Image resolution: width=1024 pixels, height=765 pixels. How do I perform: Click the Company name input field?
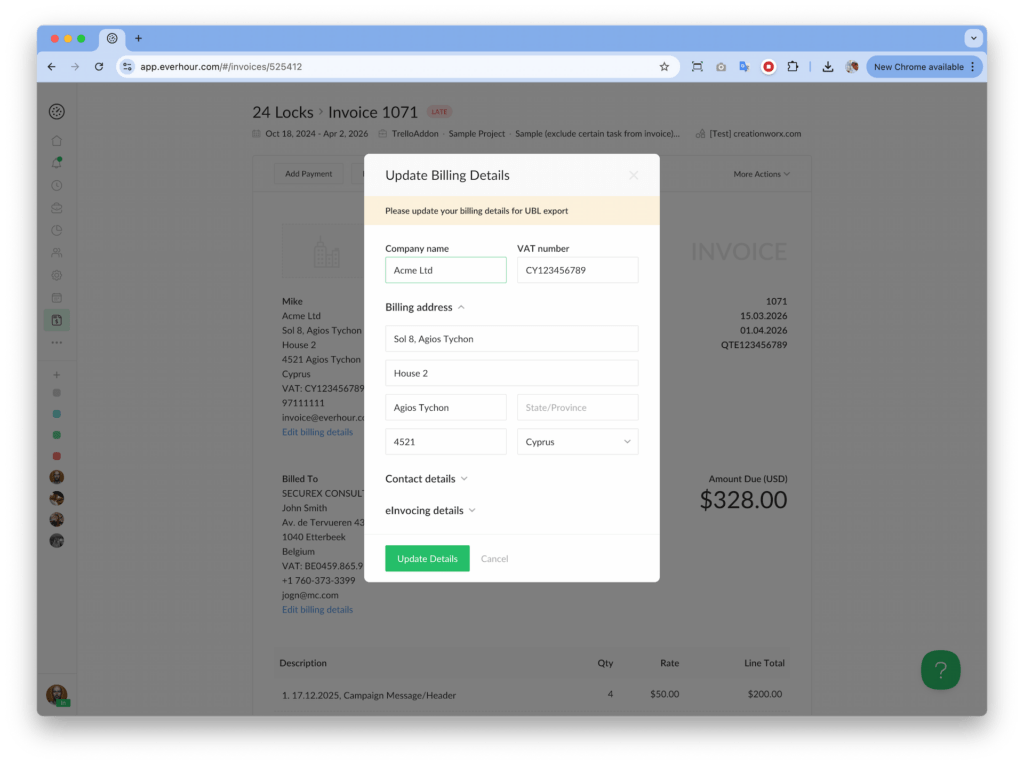point(445,269)
